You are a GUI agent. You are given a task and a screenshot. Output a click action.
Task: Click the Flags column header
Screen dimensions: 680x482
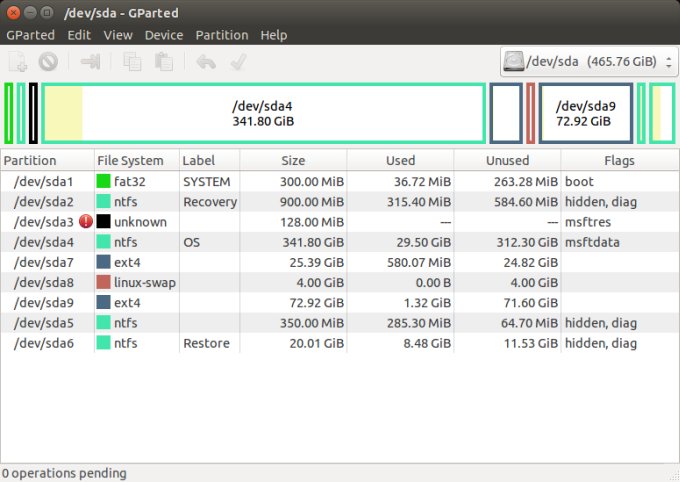pyautogui.click(x=619, y=161)
